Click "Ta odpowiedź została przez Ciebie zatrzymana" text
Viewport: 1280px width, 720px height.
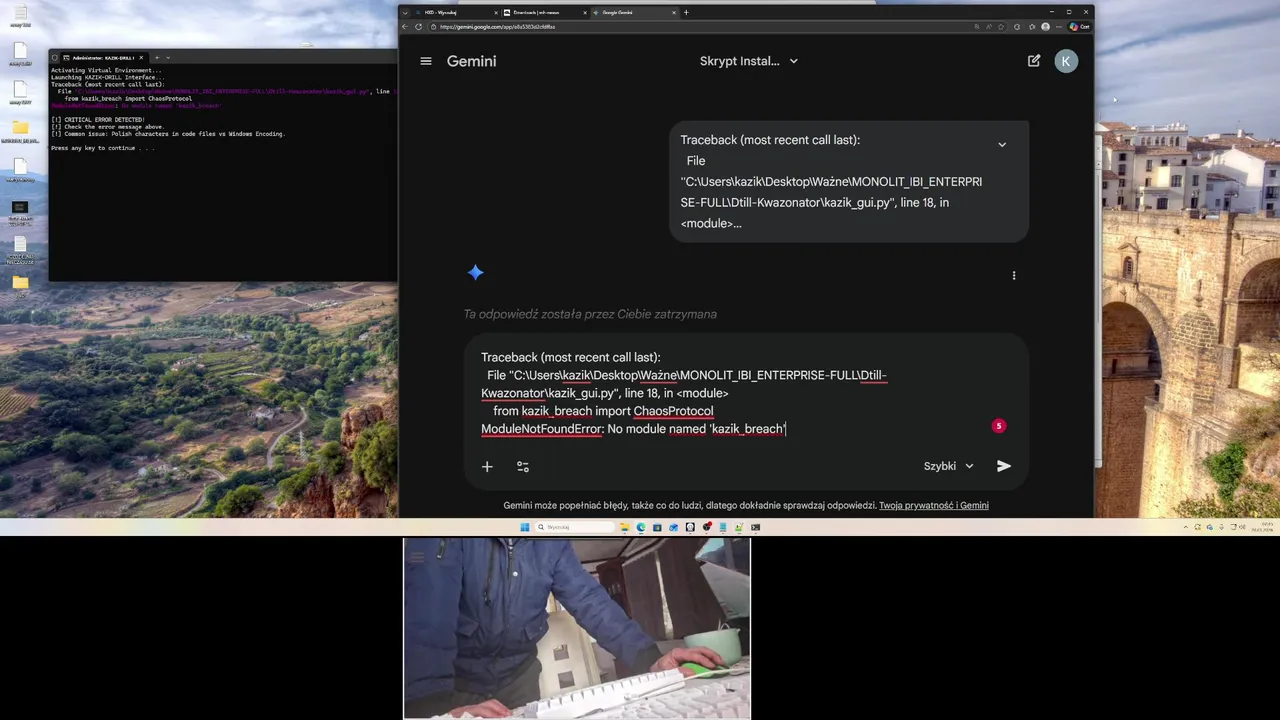pos(590,314)
